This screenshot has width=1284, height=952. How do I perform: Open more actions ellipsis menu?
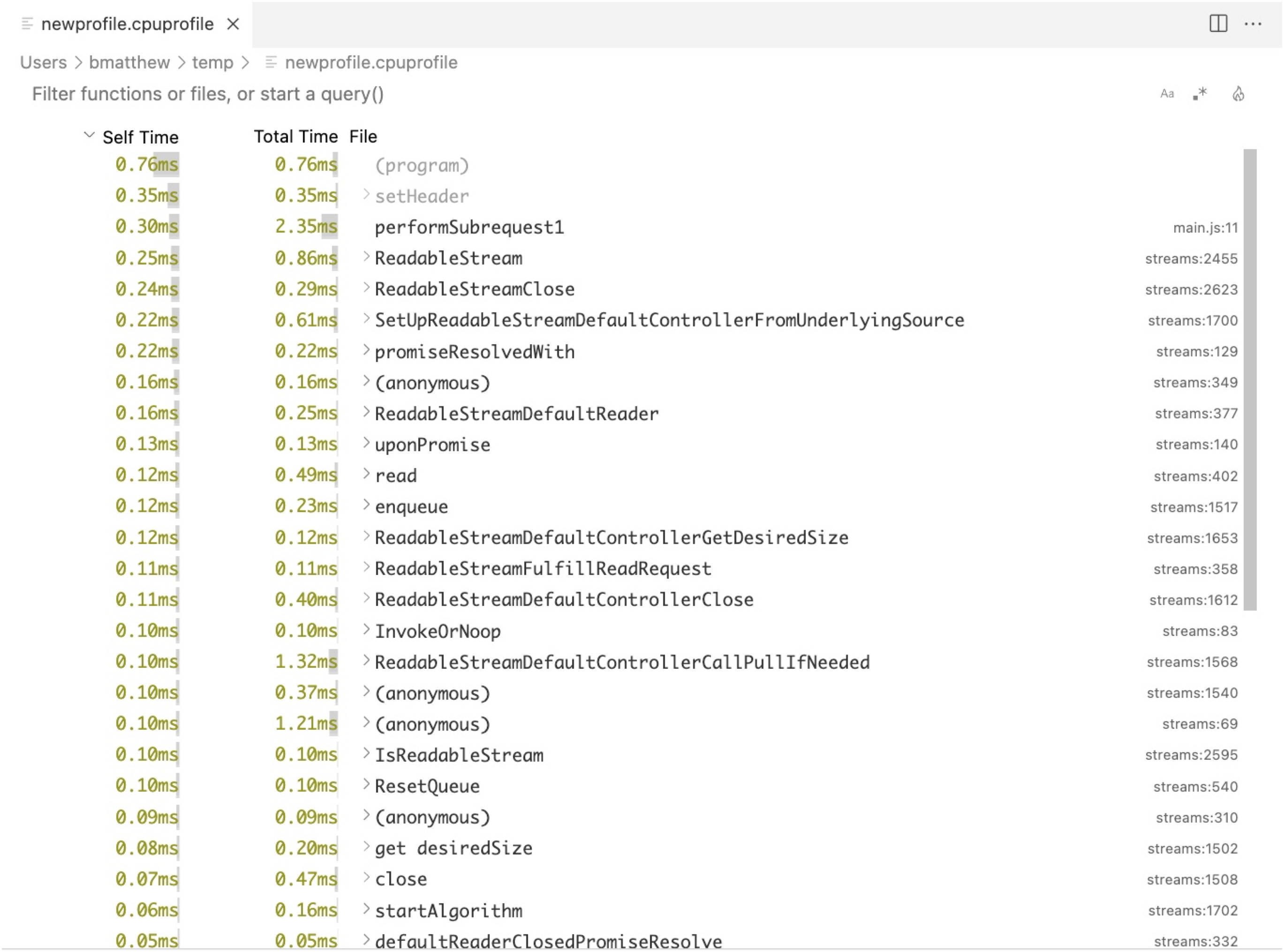click(x=1253, y=23)
